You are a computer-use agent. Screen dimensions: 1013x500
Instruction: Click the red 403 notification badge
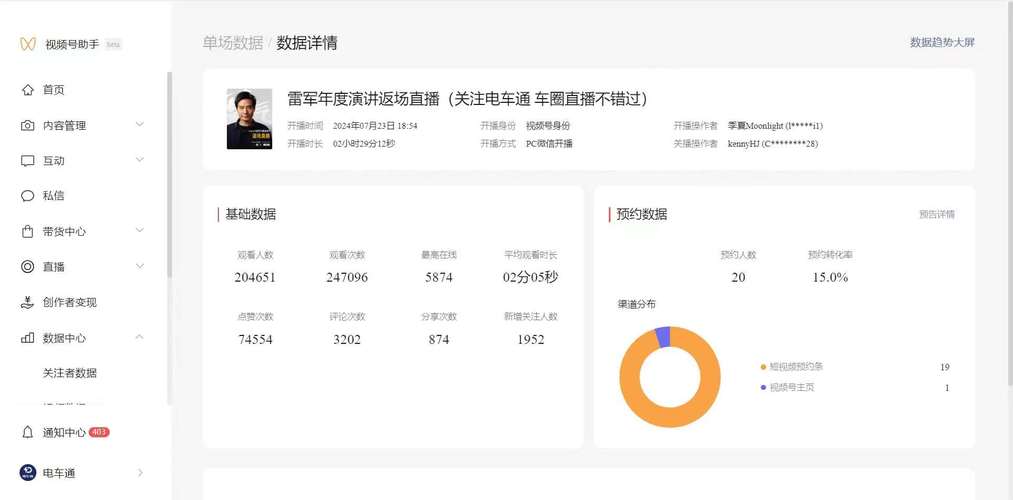pos(99,432)
